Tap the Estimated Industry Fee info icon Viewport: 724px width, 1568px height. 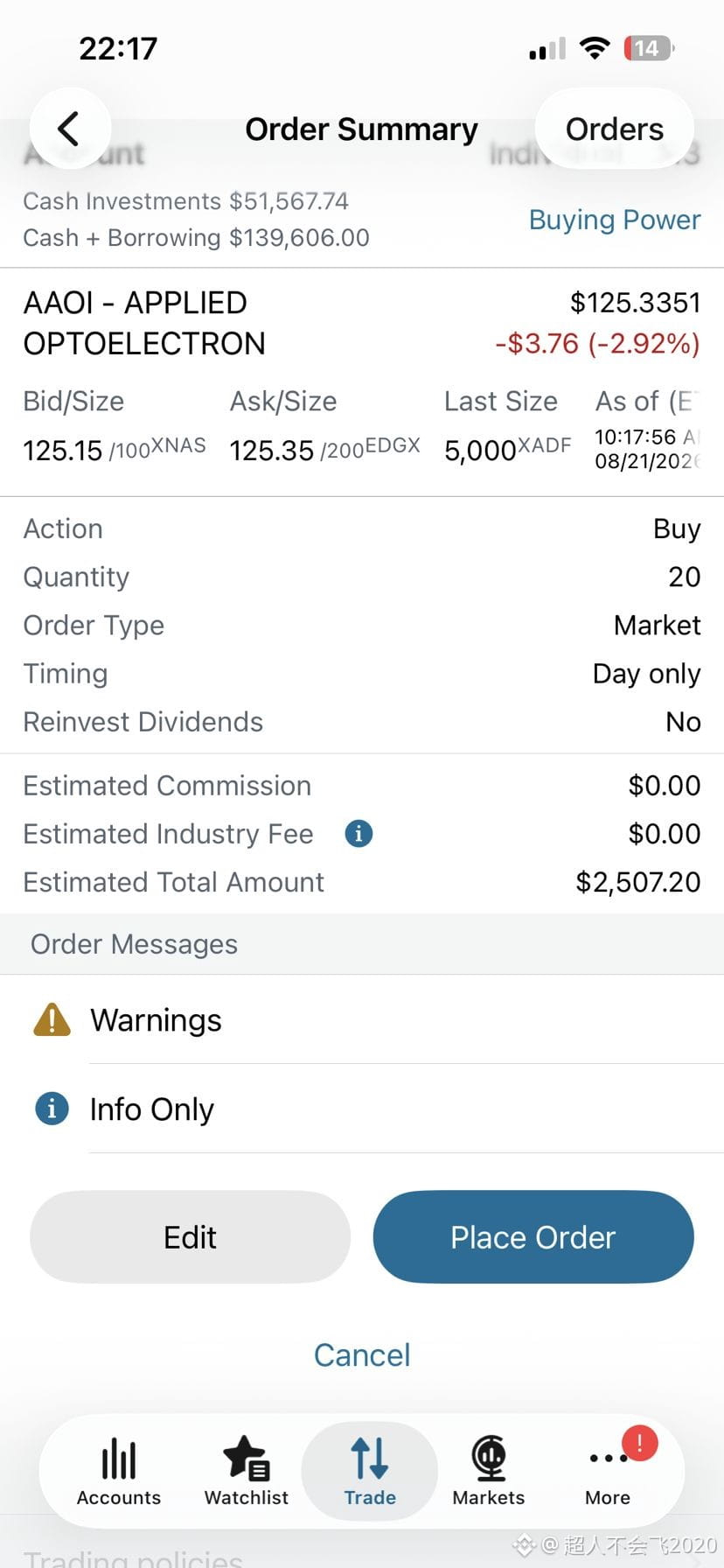click(x=359, y=833)
